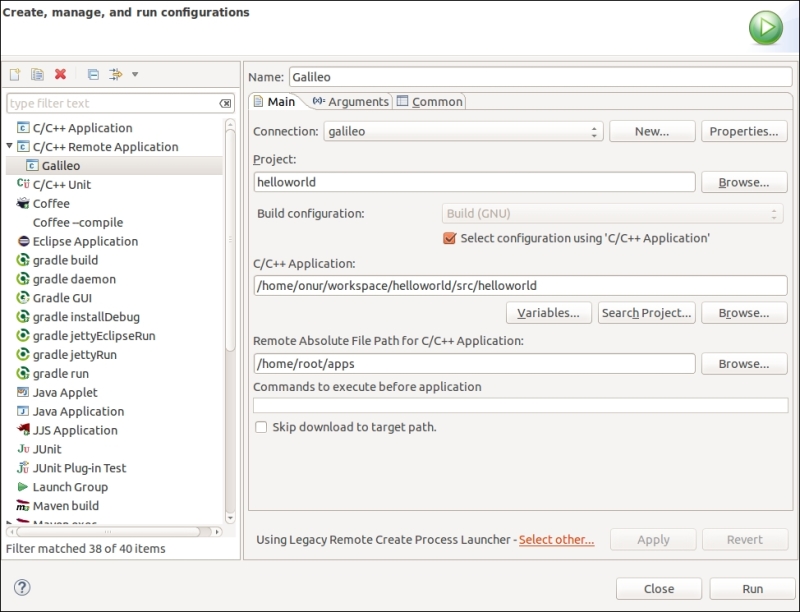Click the configuration list vertical scrollbar

[x=230, y=240]
